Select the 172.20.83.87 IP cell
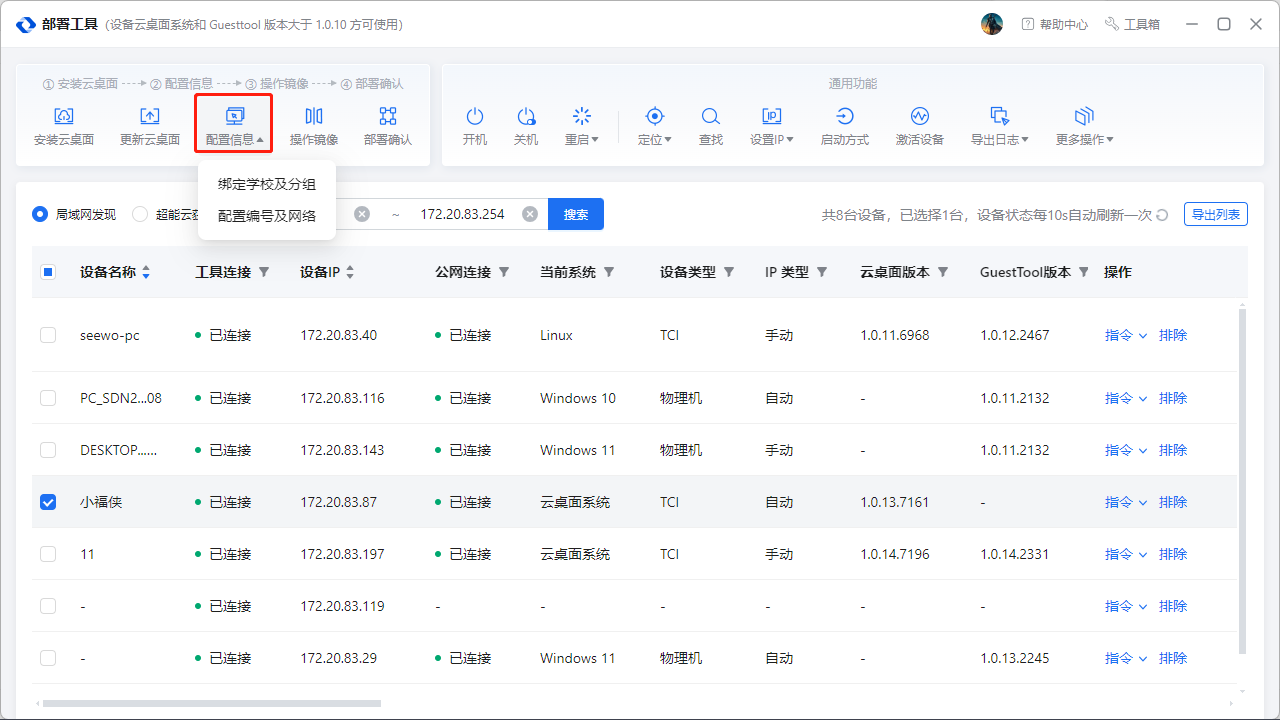 click(338, 502)
